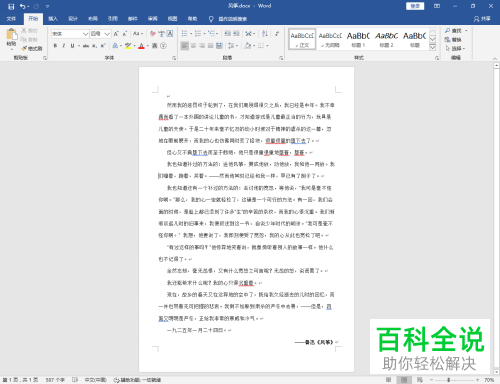Image resolution: width=500 pixels, height=384 pixels.
Task: Click the Paste clipboard icon
Action: click(11, 35)
